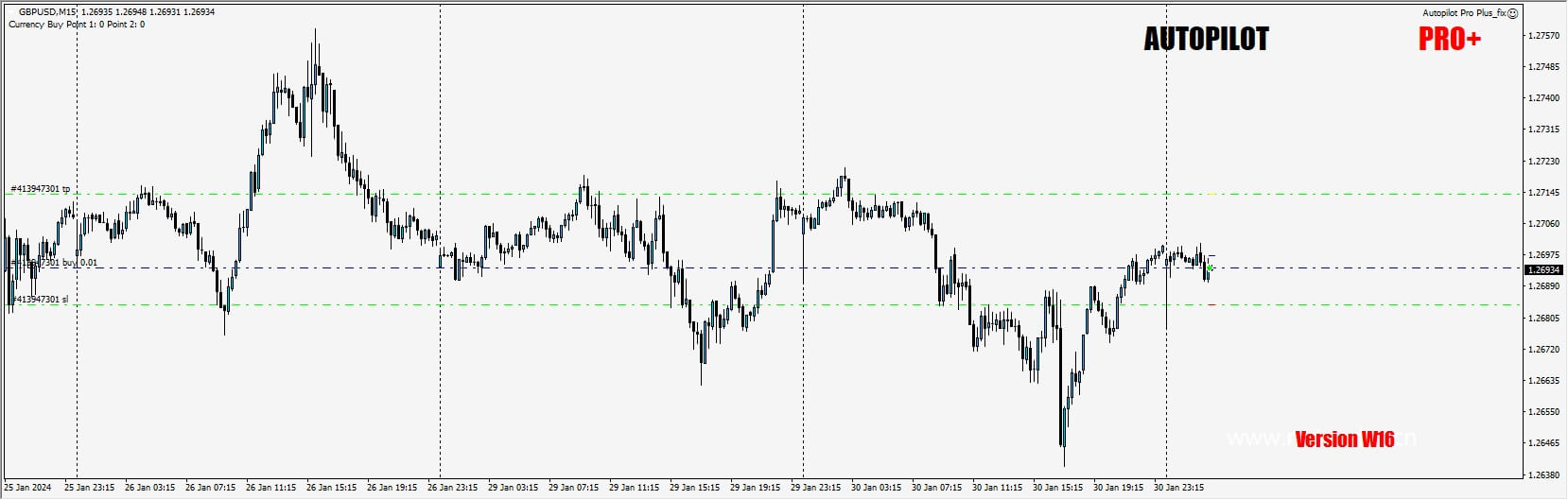Click the Autopilot Pro Plus_fix expert name

pos(1465,13)
